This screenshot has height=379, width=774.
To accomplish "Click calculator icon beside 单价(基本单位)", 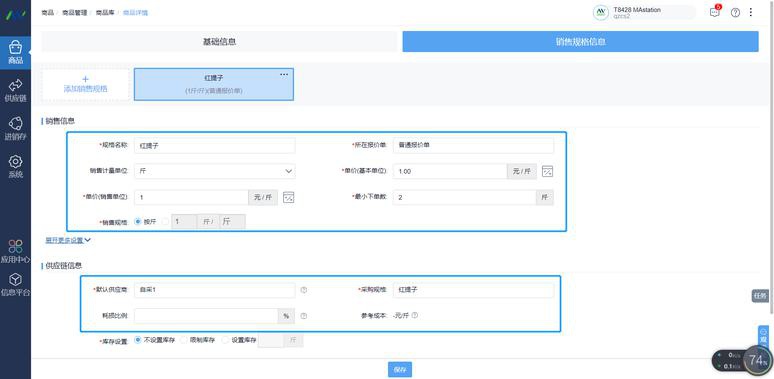I will pos(547,171).
